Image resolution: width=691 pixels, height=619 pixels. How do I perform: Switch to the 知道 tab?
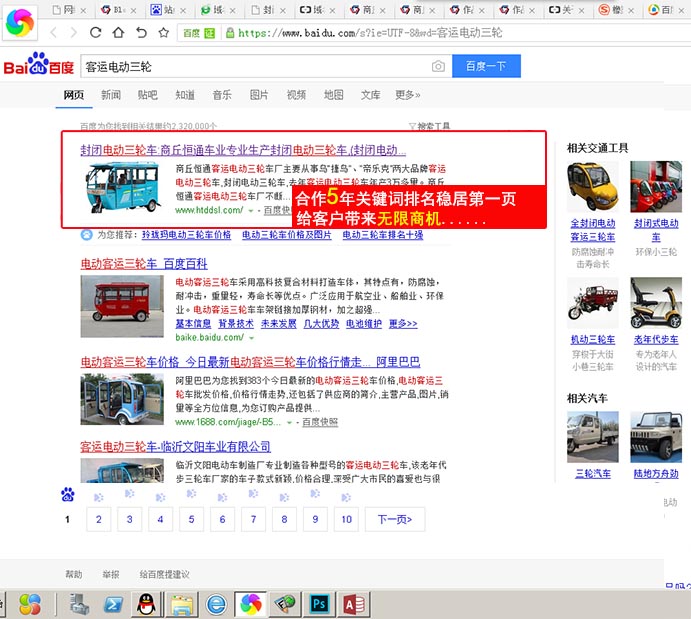[185, 95]
